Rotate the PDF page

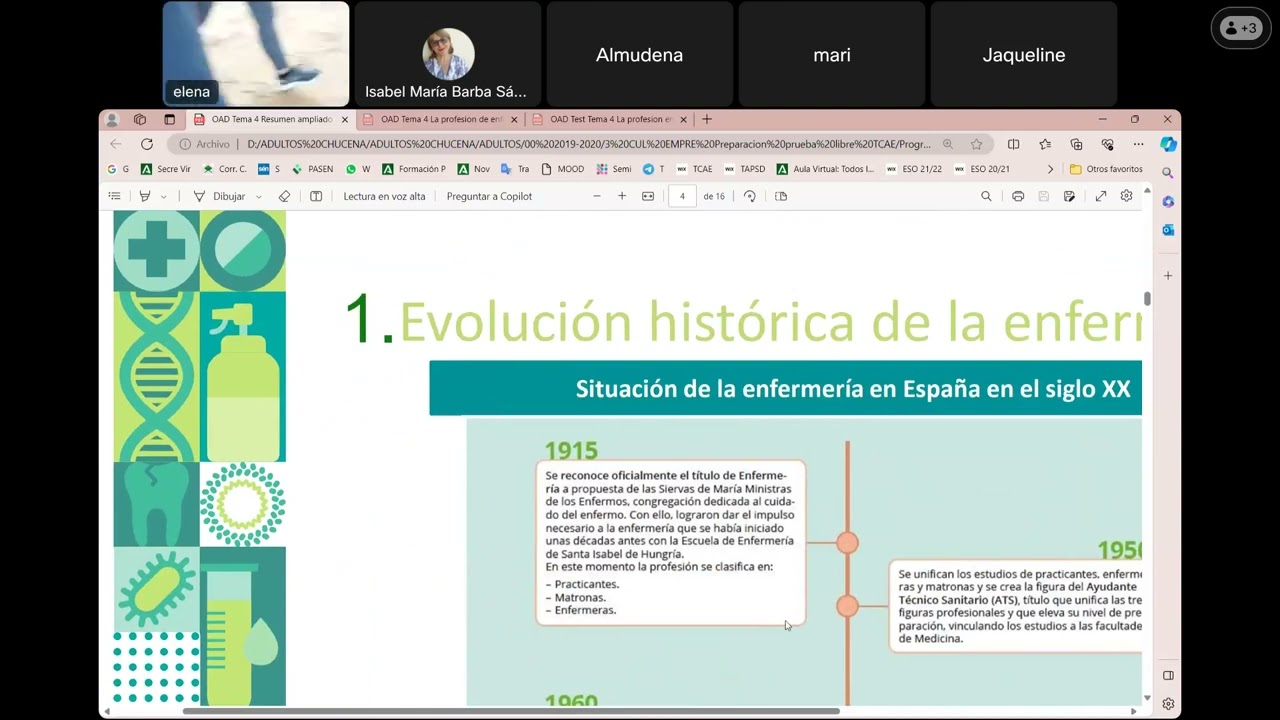750,196
